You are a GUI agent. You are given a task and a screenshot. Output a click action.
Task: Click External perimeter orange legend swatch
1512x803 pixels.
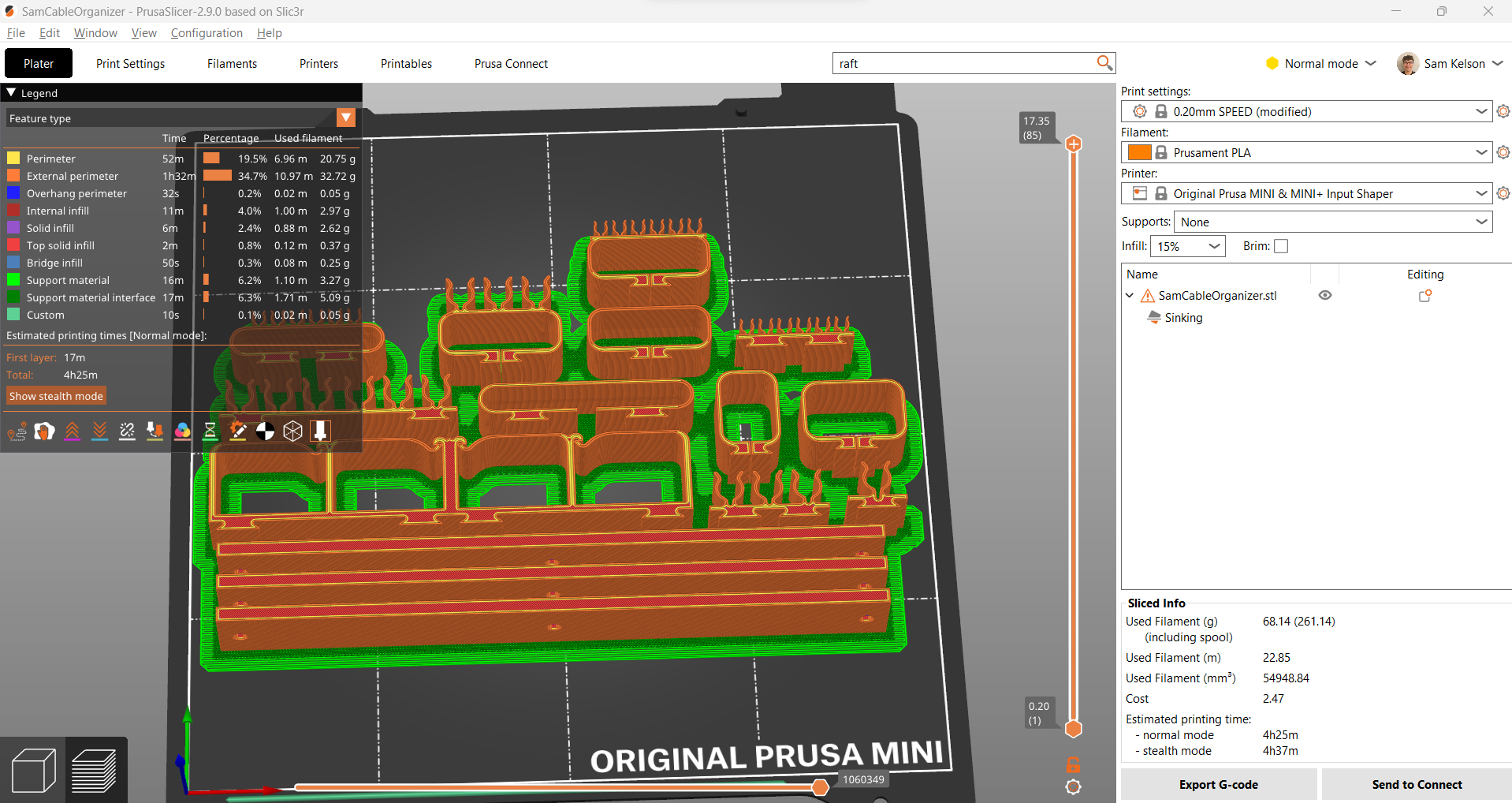tap(13, 175)
